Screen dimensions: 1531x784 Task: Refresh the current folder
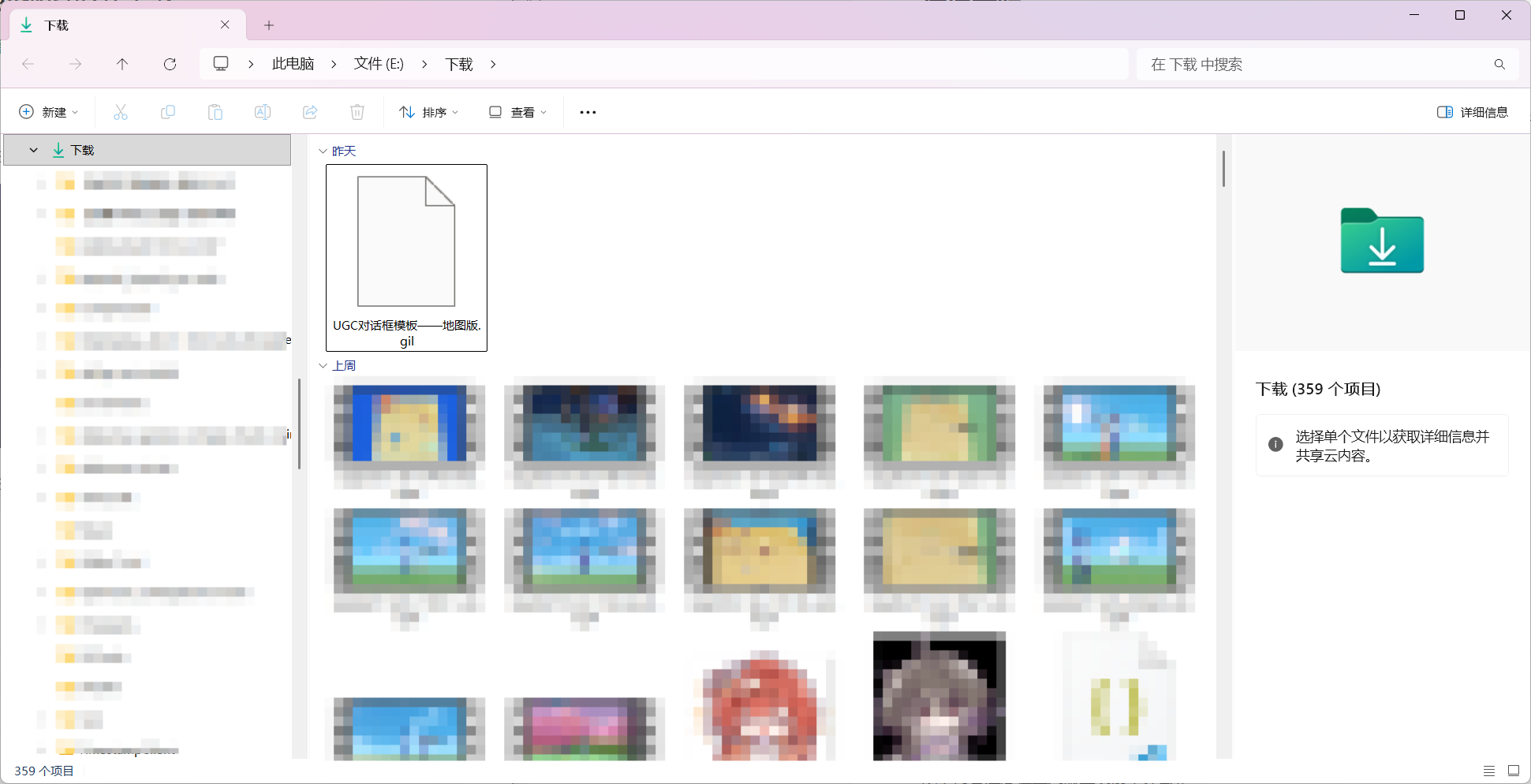pos(170,64)
